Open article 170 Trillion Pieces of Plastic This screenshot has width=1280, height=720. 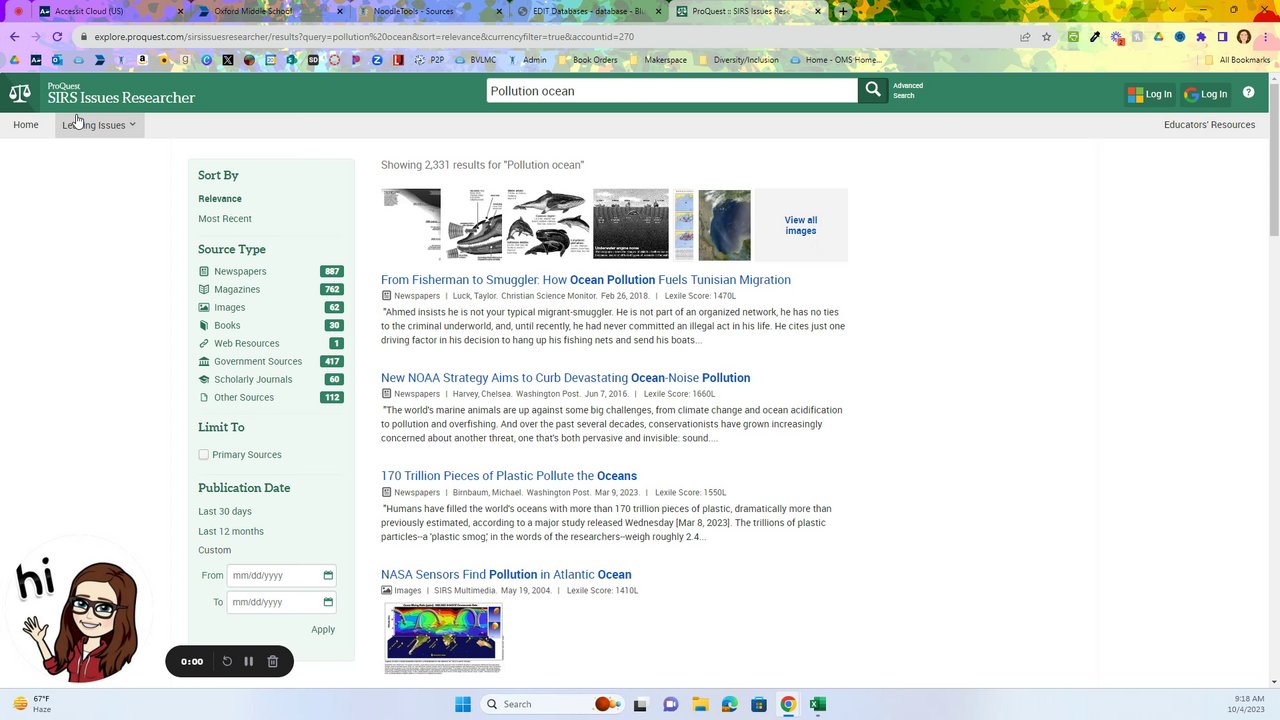[509, 476]
